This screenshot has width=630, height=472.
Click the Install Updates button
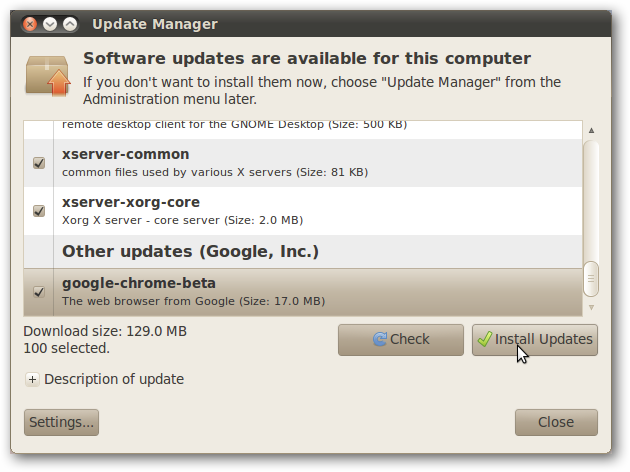(x=534, y=340)
